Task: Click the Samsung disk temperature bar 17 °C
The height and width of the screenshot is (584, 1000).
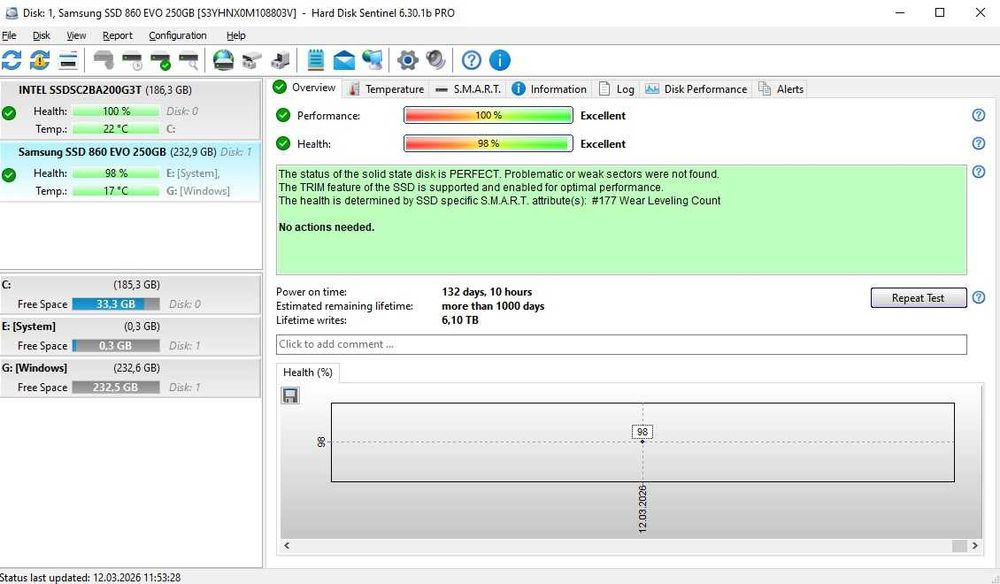Action: [115, 191]
